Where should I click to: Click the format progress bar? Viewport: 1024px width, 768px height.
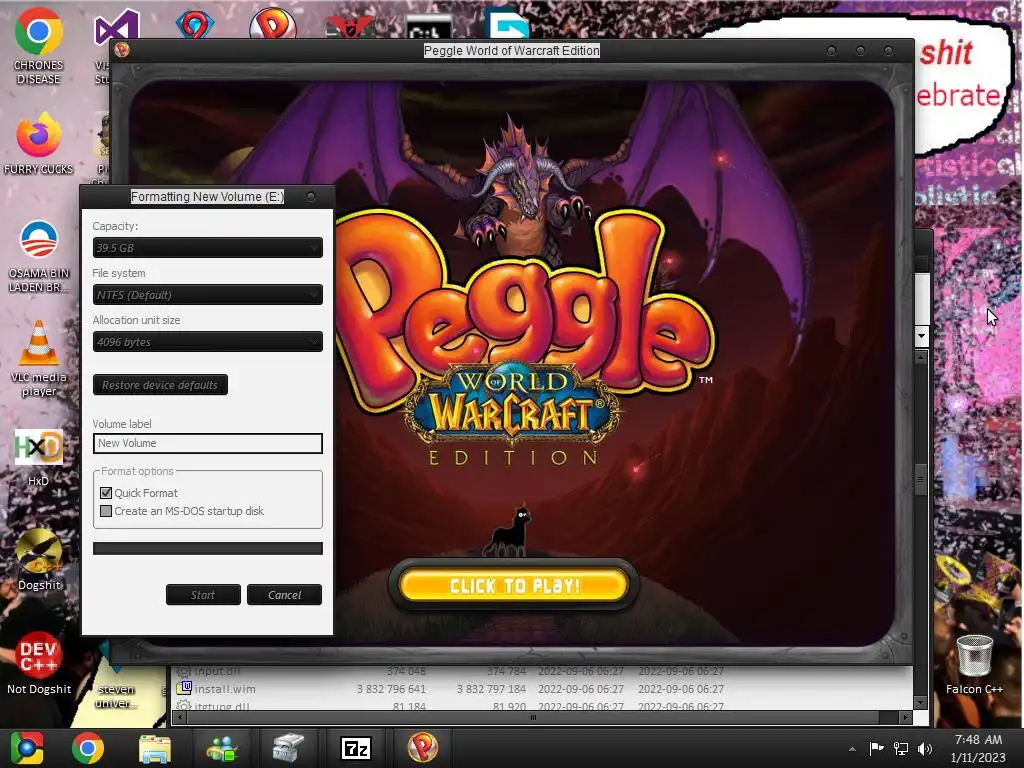(x=208, y=548)
